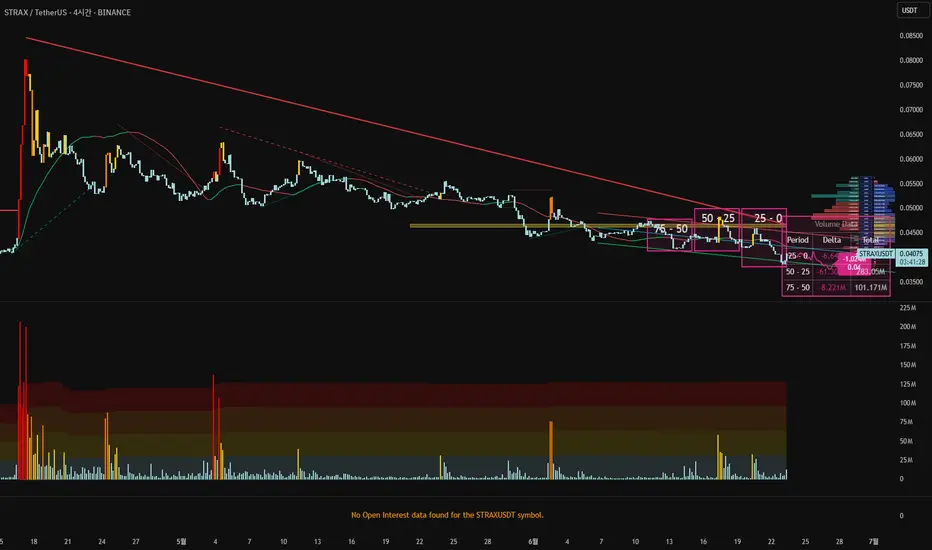This screenshot has width=932, height=550.
Task: Select the 283.05M total cell
Action: click(x=871, y=272)
